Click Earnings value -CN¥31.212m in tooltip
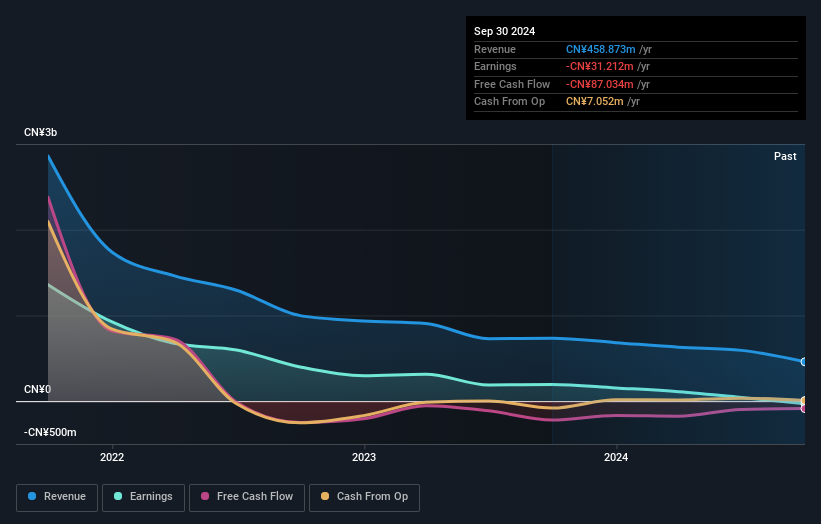 [600, 66]
